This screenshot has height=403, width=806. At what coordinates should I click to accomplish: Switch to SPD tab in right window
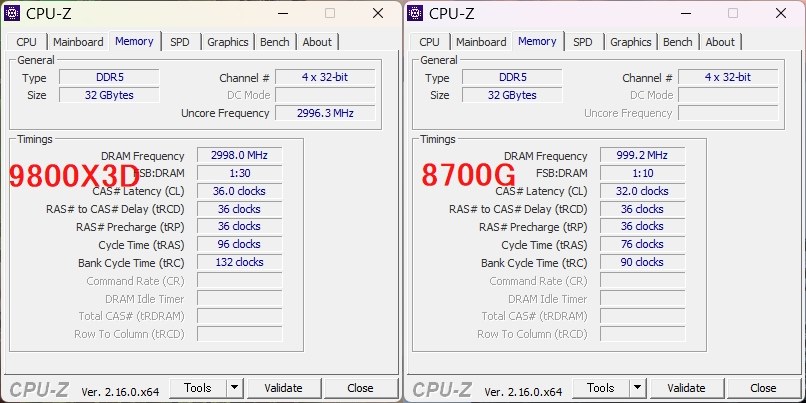582,42
